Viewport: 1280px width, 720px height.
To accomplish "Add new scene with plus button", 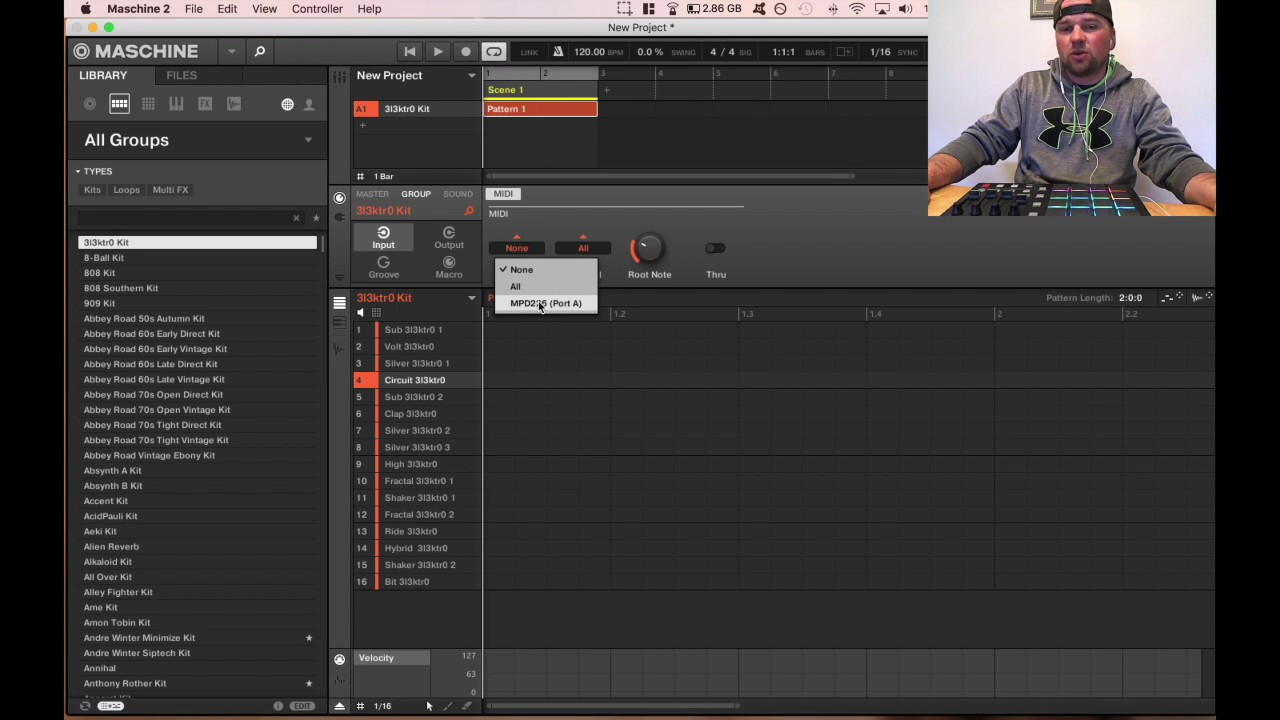I will pyautogui.click(x=606, y=90).
